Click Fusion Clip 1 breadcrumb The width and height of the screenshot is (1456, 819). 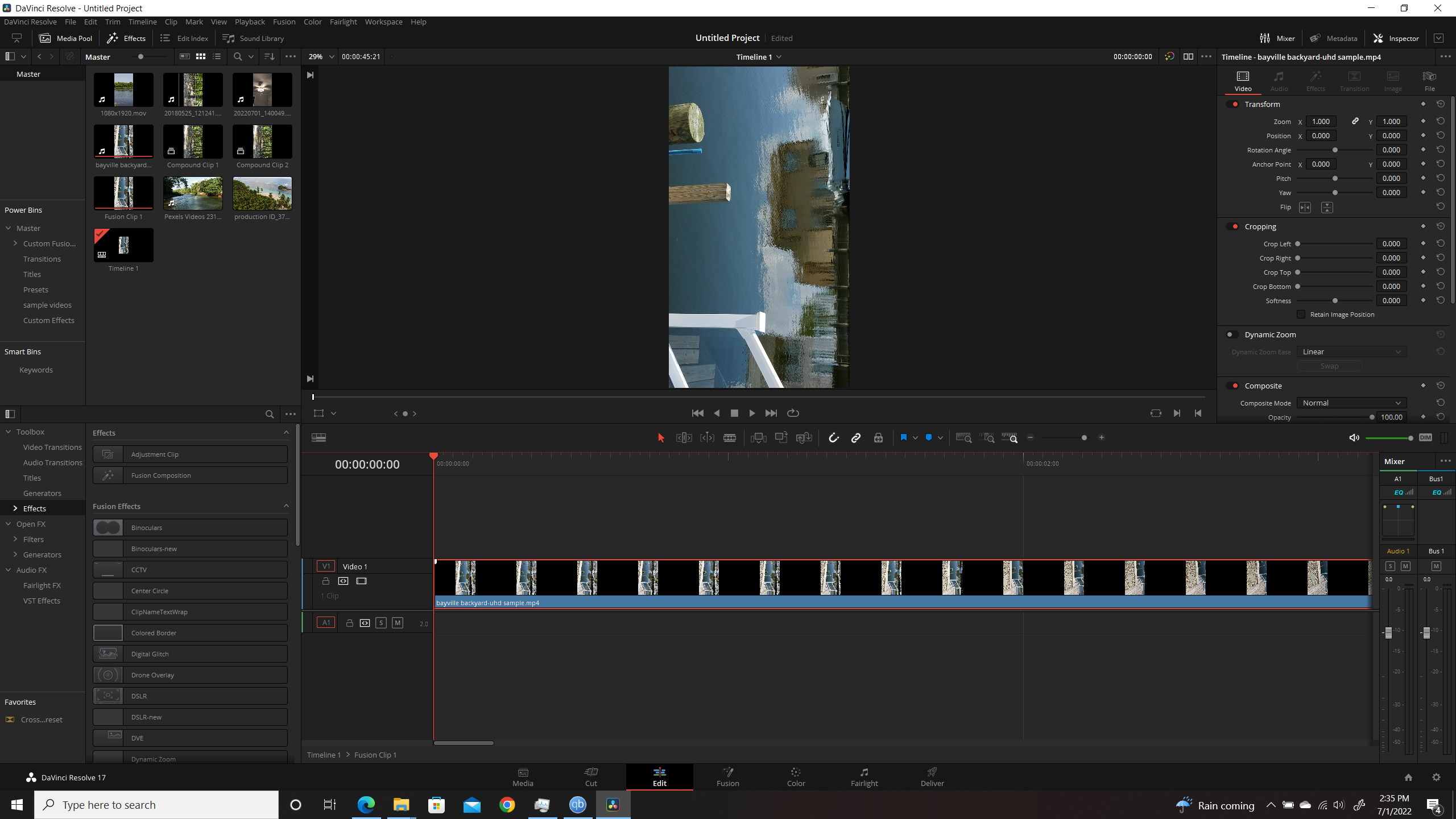(x=375, y=755)
